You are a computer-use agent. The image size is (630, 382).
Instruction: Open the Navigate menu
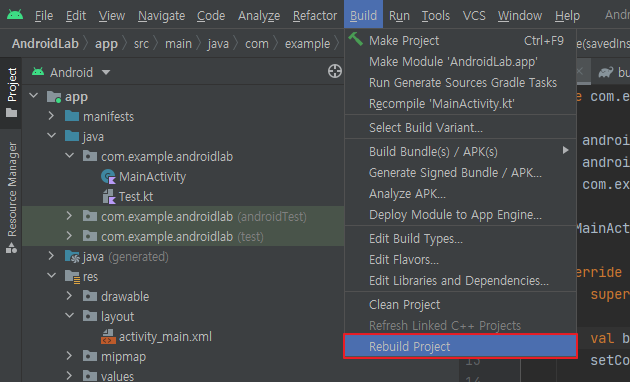tap(162, 16)
